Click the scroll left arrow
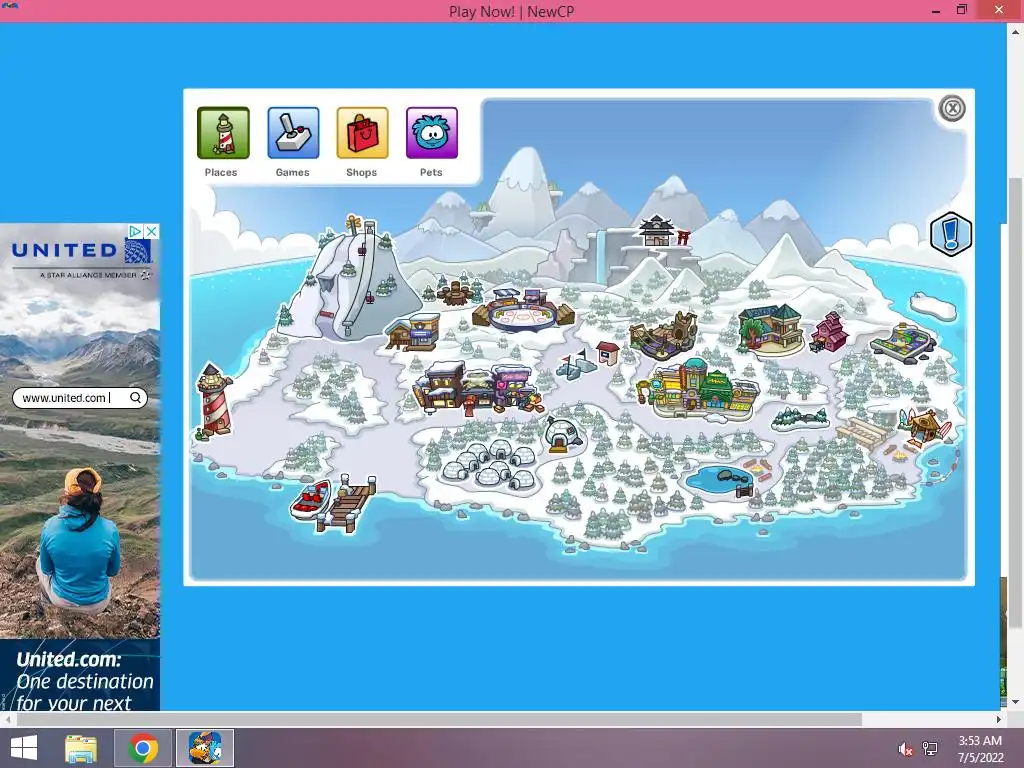Image resolution: width=1024 pixels, height=768 pixels. pyautogui.click(x=7, y=720)
